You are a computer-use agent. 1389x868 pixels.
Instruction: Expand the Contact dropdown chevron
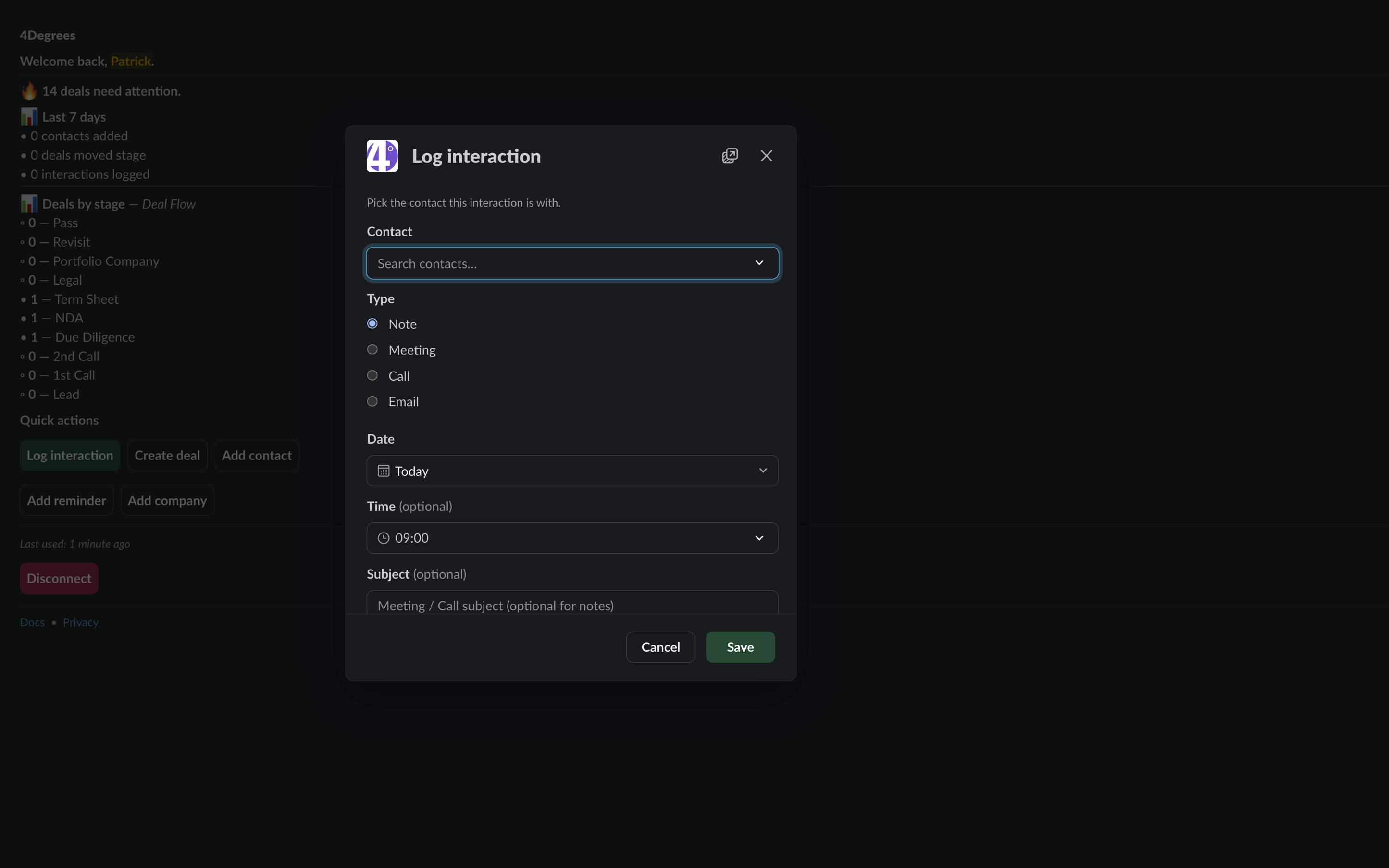click(759, 263)
